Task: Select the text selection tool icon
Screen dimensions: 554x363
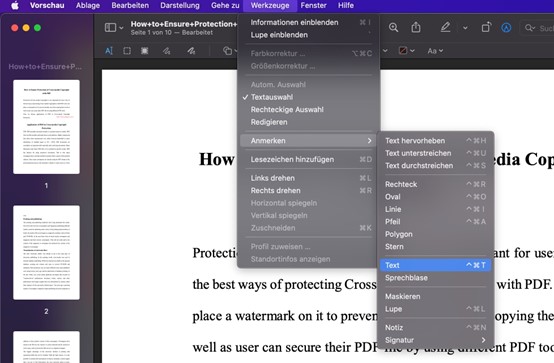Action: click(109, 51)
